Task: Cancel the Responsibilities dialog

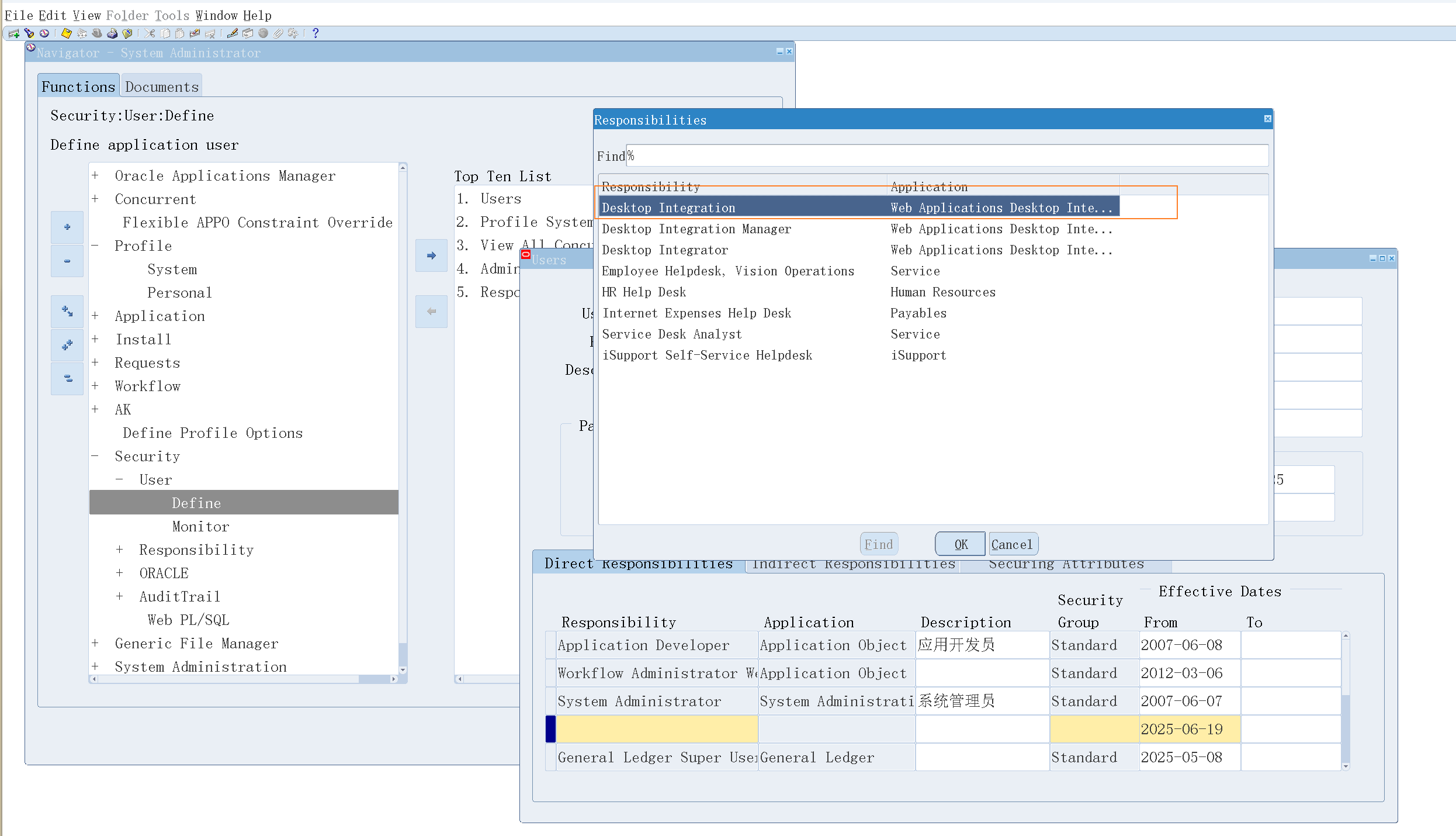Action: click(1013, 544)
